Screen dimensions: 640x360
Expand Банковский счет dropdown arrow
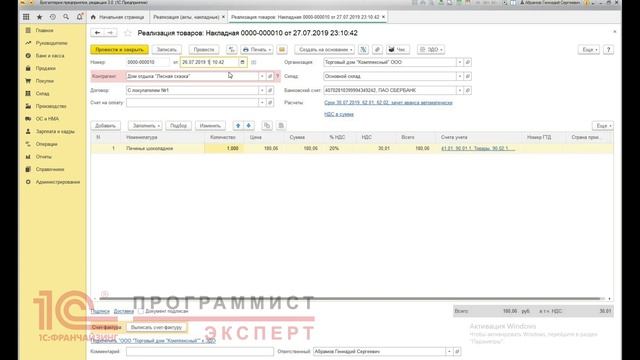(x=460, y=90)
